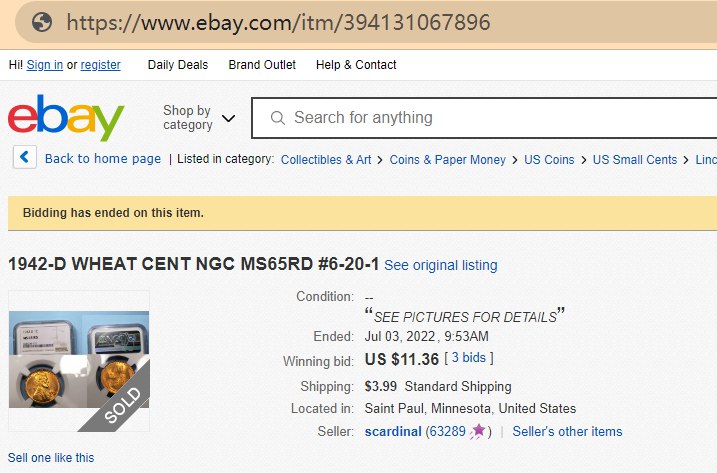Go back to home page link
Viewport: 717px width, 473px height.
[x=103, y=159]
